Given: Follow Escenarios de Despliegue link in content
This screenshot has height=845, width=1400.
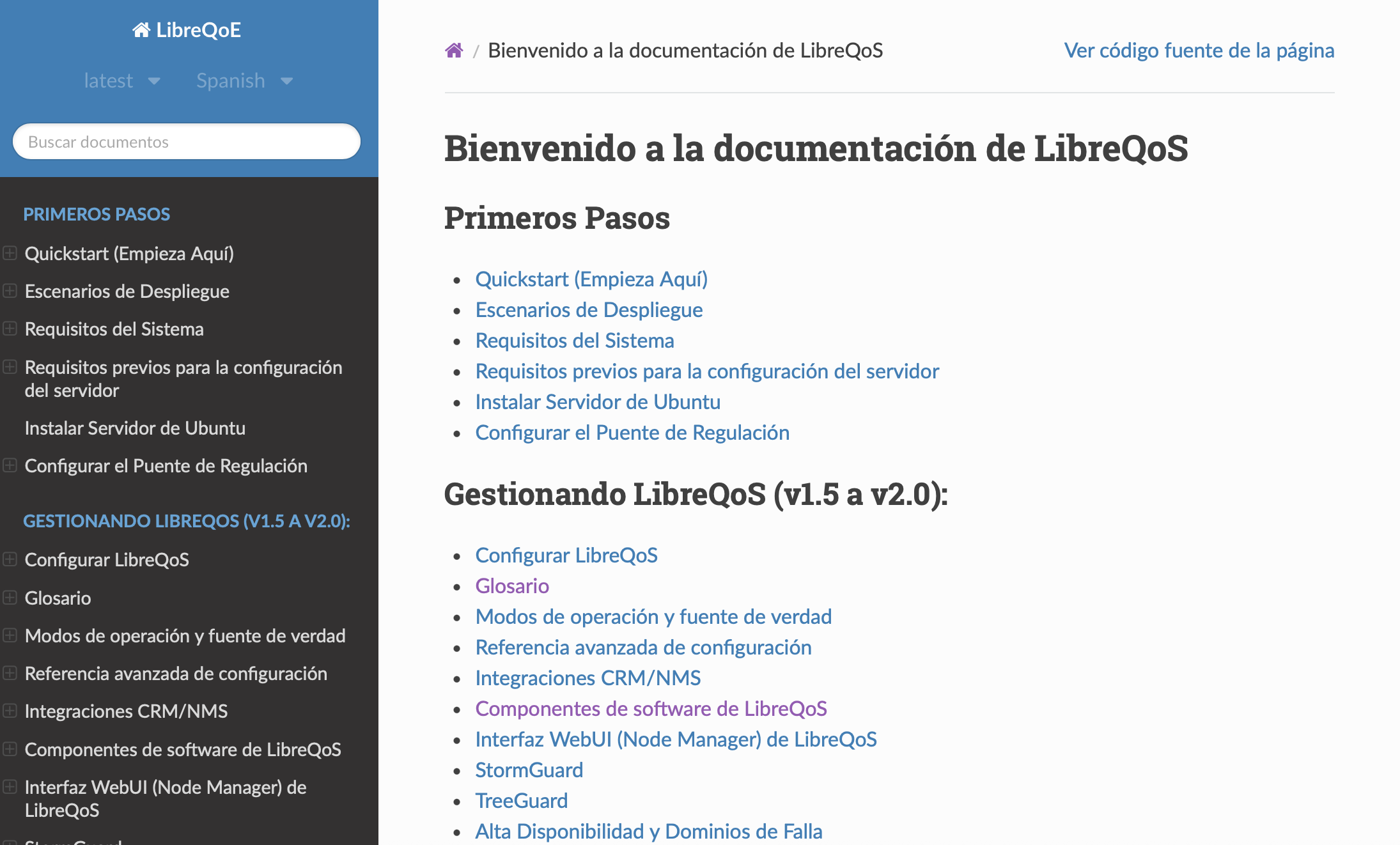Looking at the screenshot, I should tap(589, 310).
